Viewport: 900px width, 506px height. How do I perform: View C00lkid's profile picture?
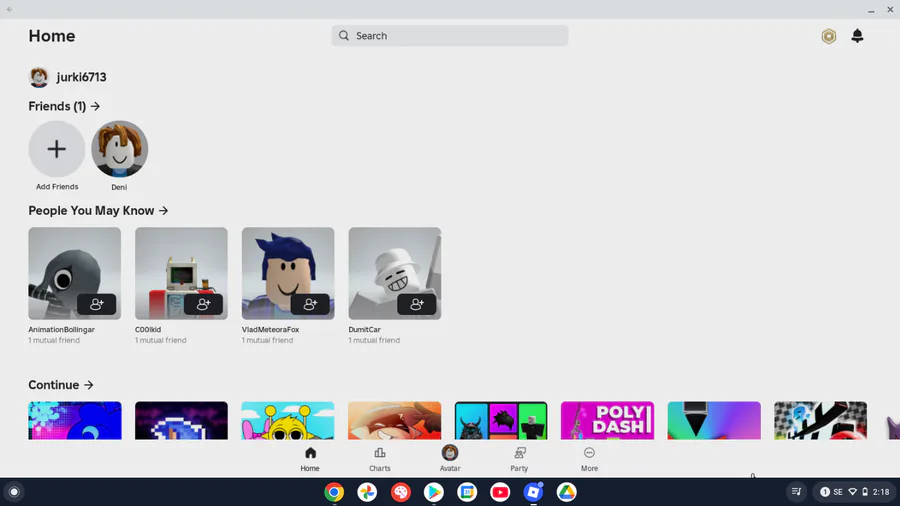point(181,273)
